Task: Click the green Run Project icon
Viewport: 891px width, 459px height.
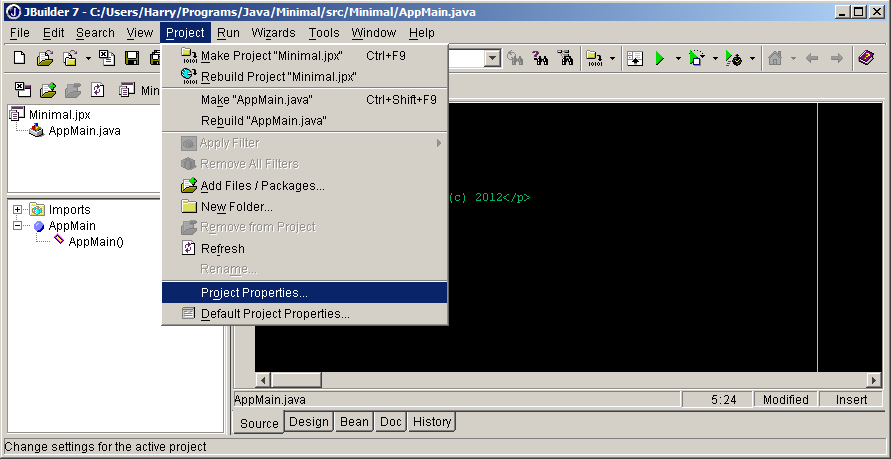Action: 660,58
